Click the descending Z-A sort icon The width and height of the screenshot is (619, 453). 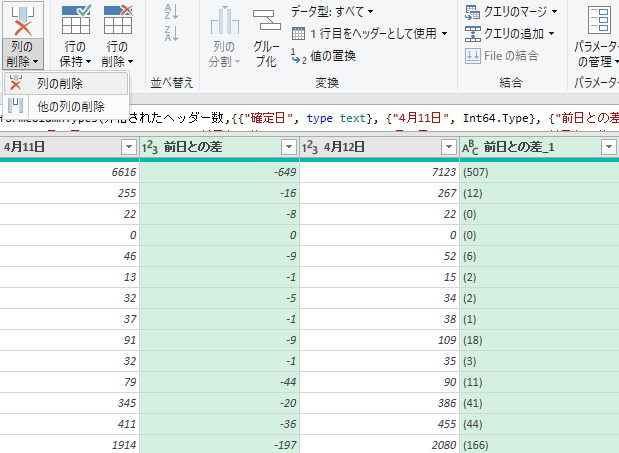coord(170,36)
